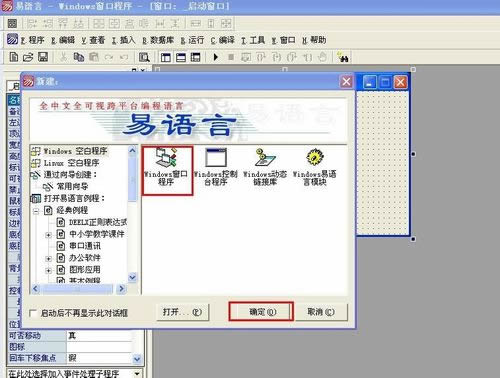Click tree list scroll-down arrow
Image resolution: width=500 pixels, height=378 pixels.
click(x=132, y=277)
